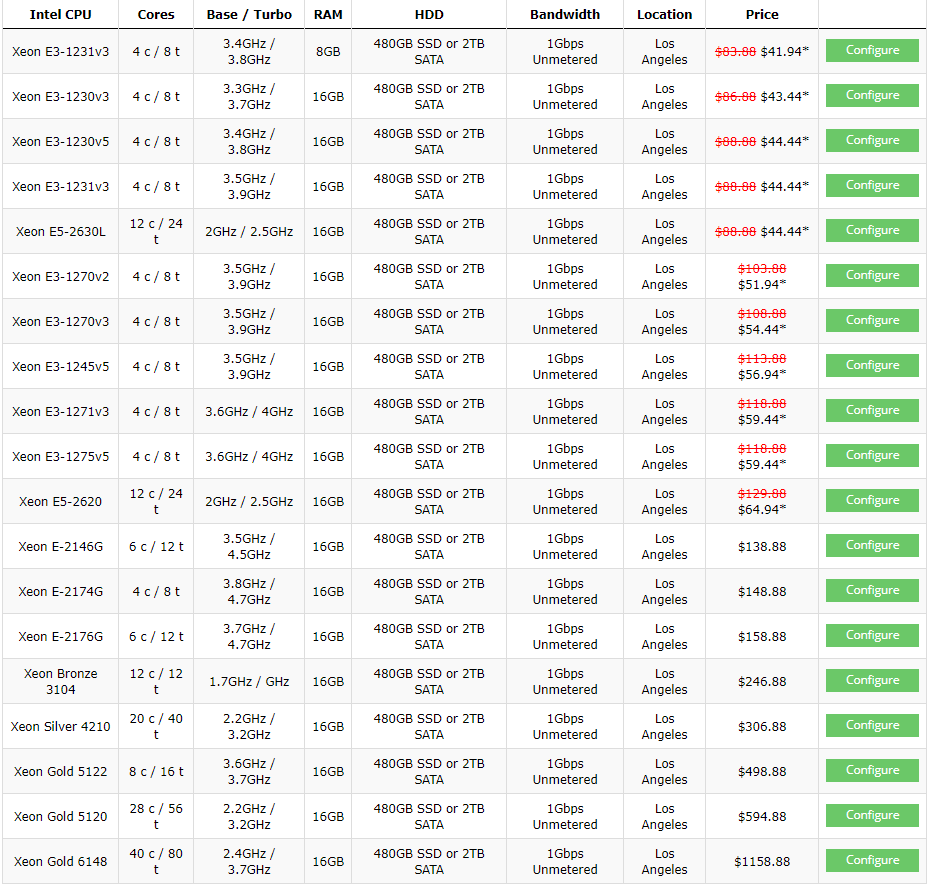Click the $594.88 price
The image size is (936, 887).
coord(762,817)
